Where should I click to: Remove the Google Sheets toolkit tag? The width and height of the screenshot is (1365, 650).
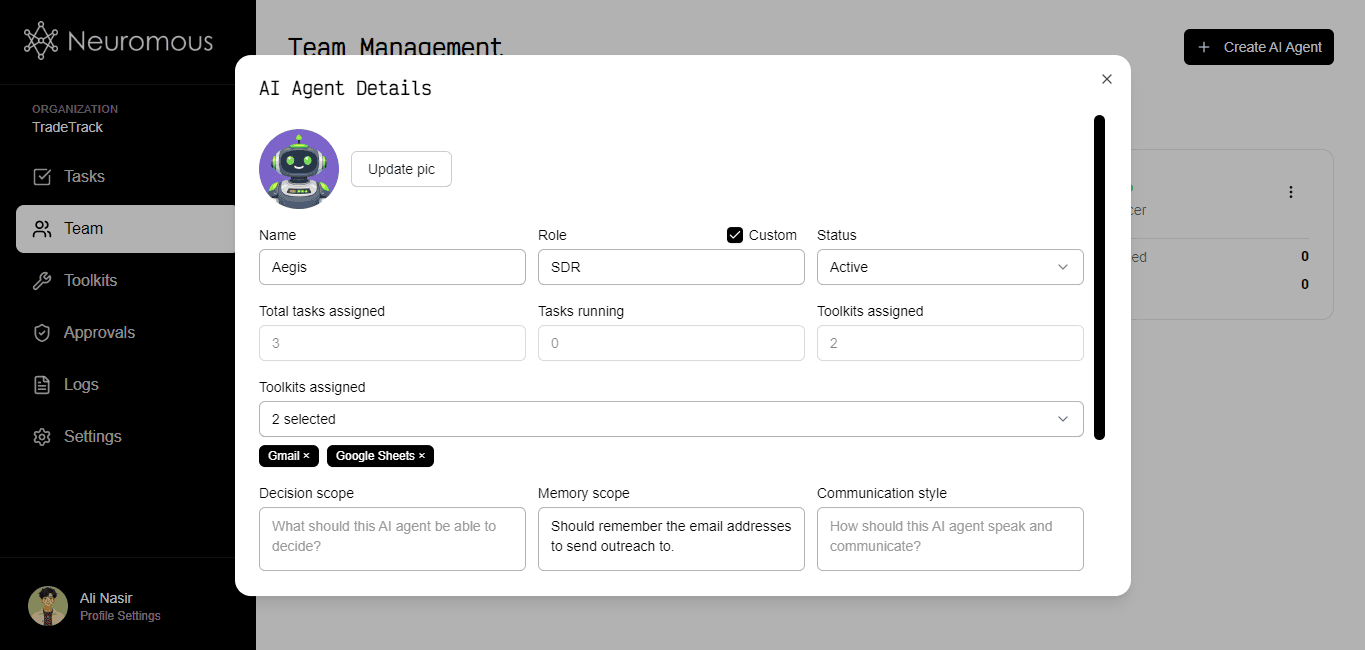[x=422, y=456]
